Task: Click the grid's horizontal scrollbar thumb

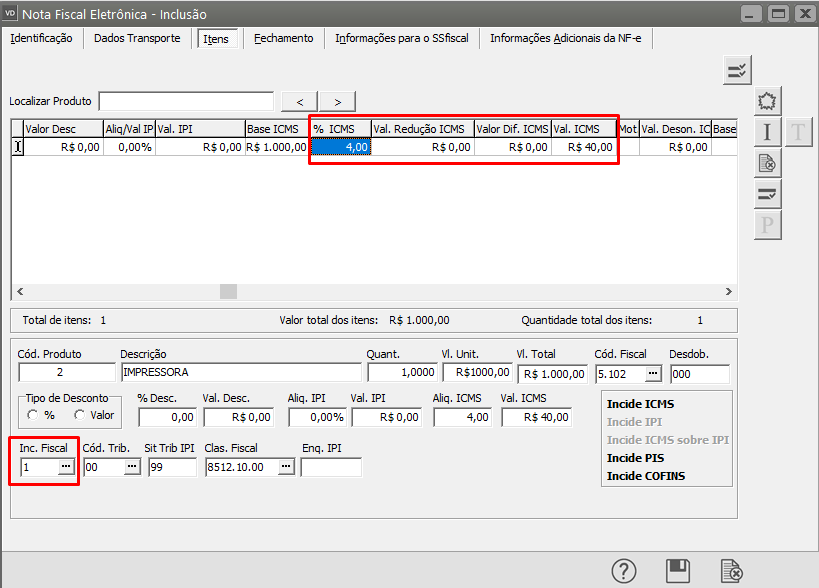Action: [x=228, y=291]
